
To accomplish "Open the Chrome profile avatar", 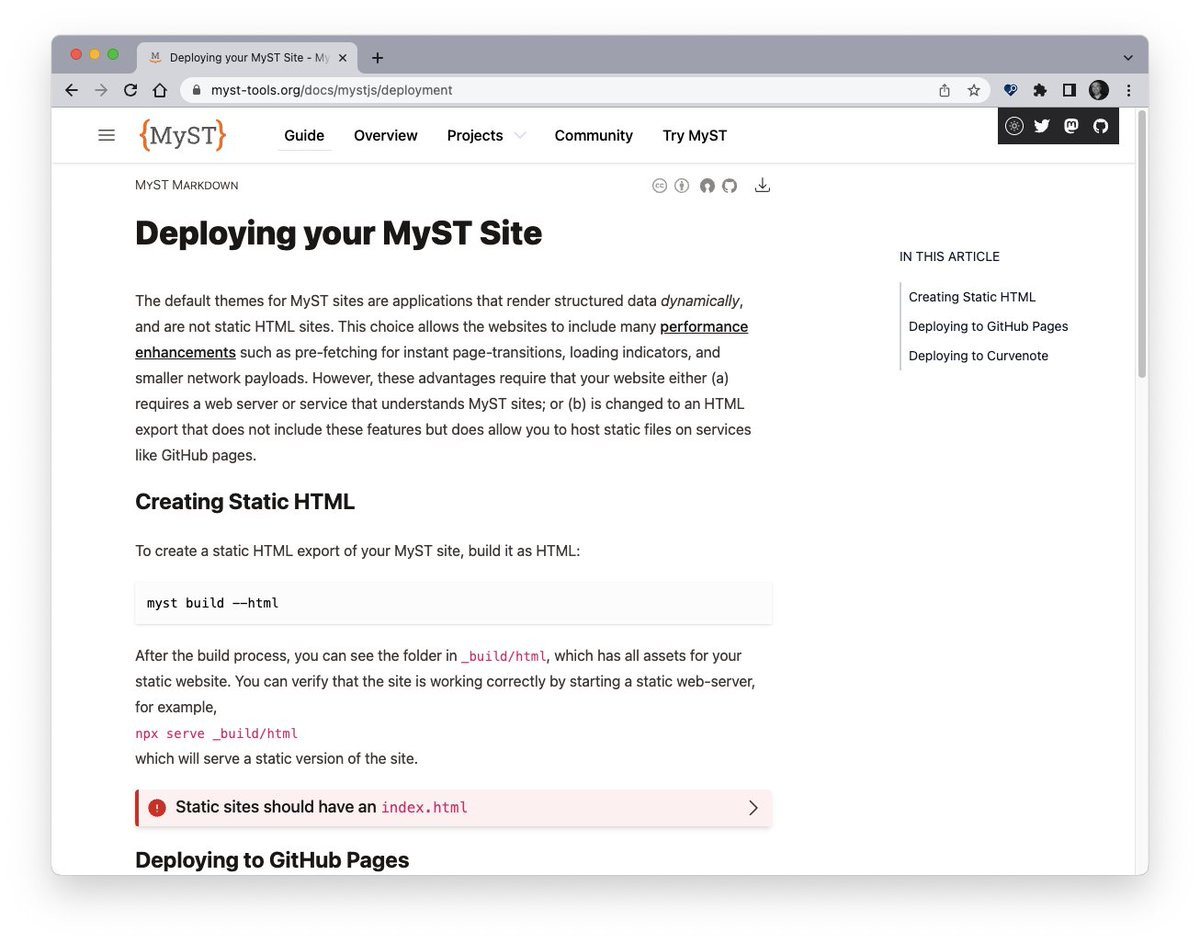I will point(1099,90).
